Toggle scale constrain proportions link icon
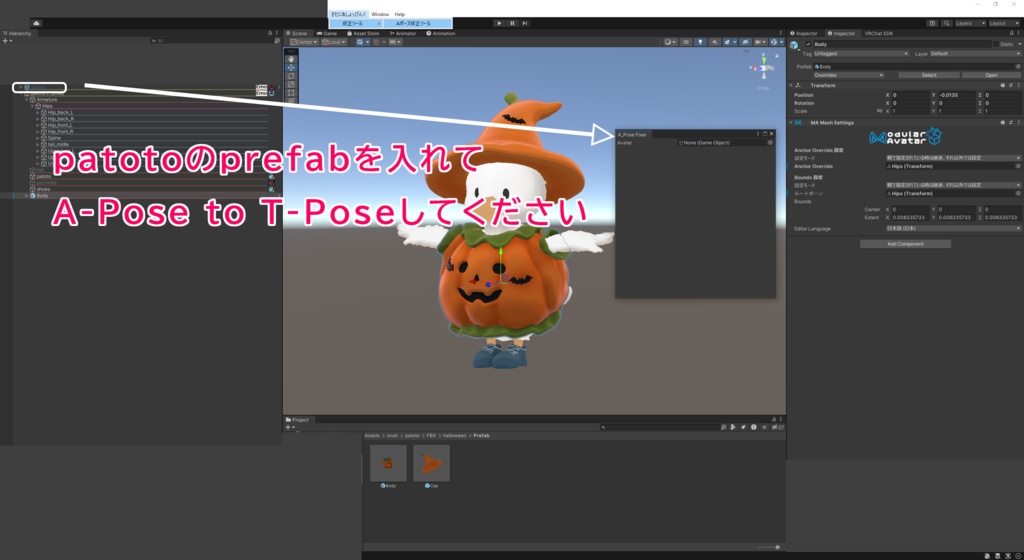The height and width of the screenshot is (560, 1024). 879,111
